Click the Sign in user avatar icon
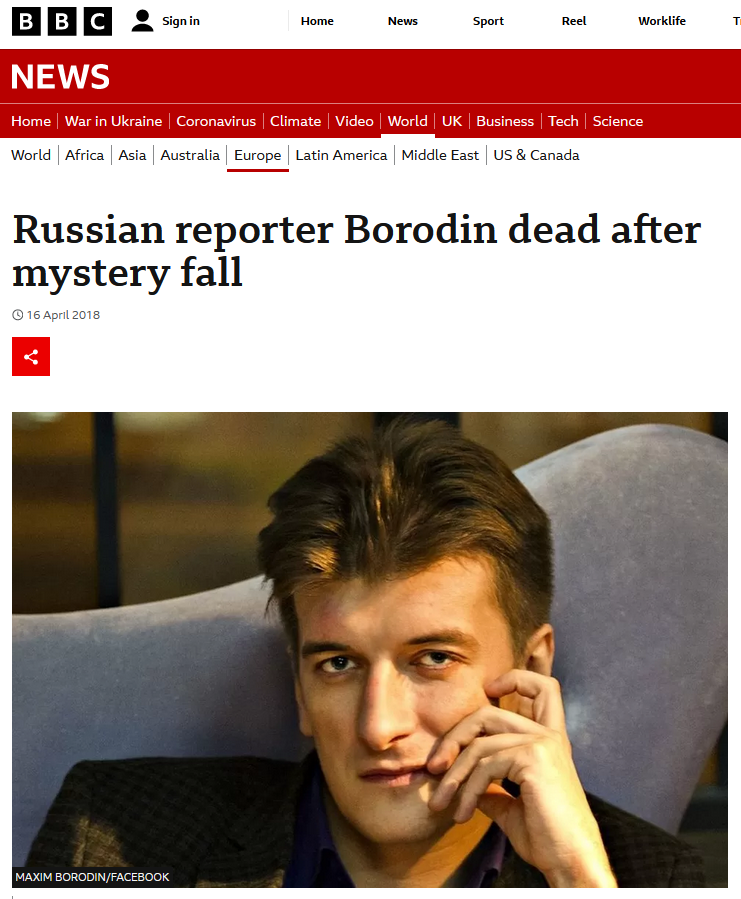This screenshot has height=899, width=741. (x=142, y=21)
